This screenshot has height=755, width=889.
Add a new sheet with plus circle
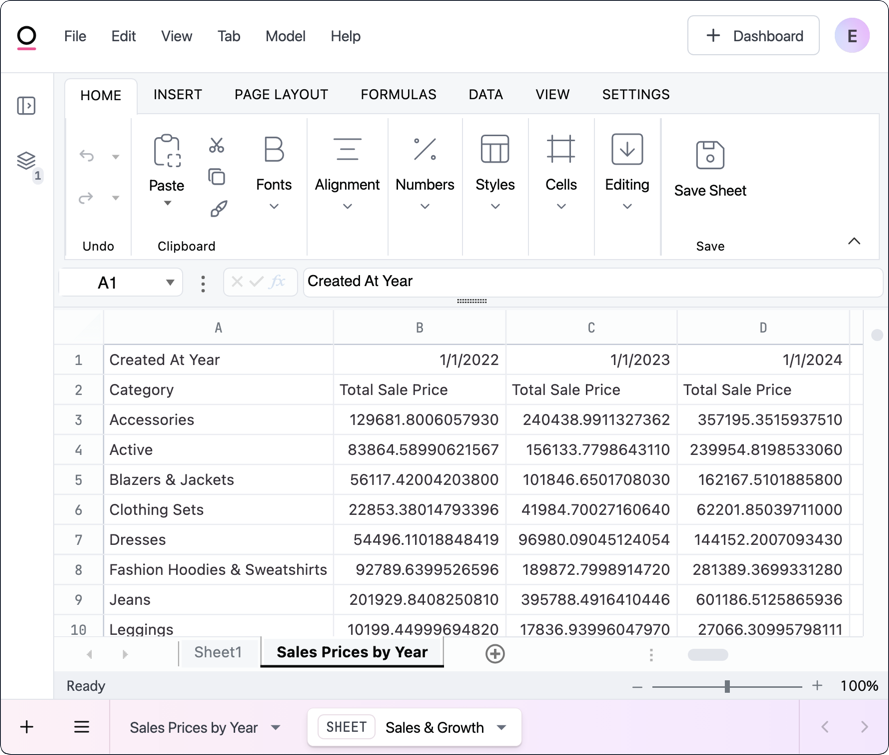click(495, 654)
